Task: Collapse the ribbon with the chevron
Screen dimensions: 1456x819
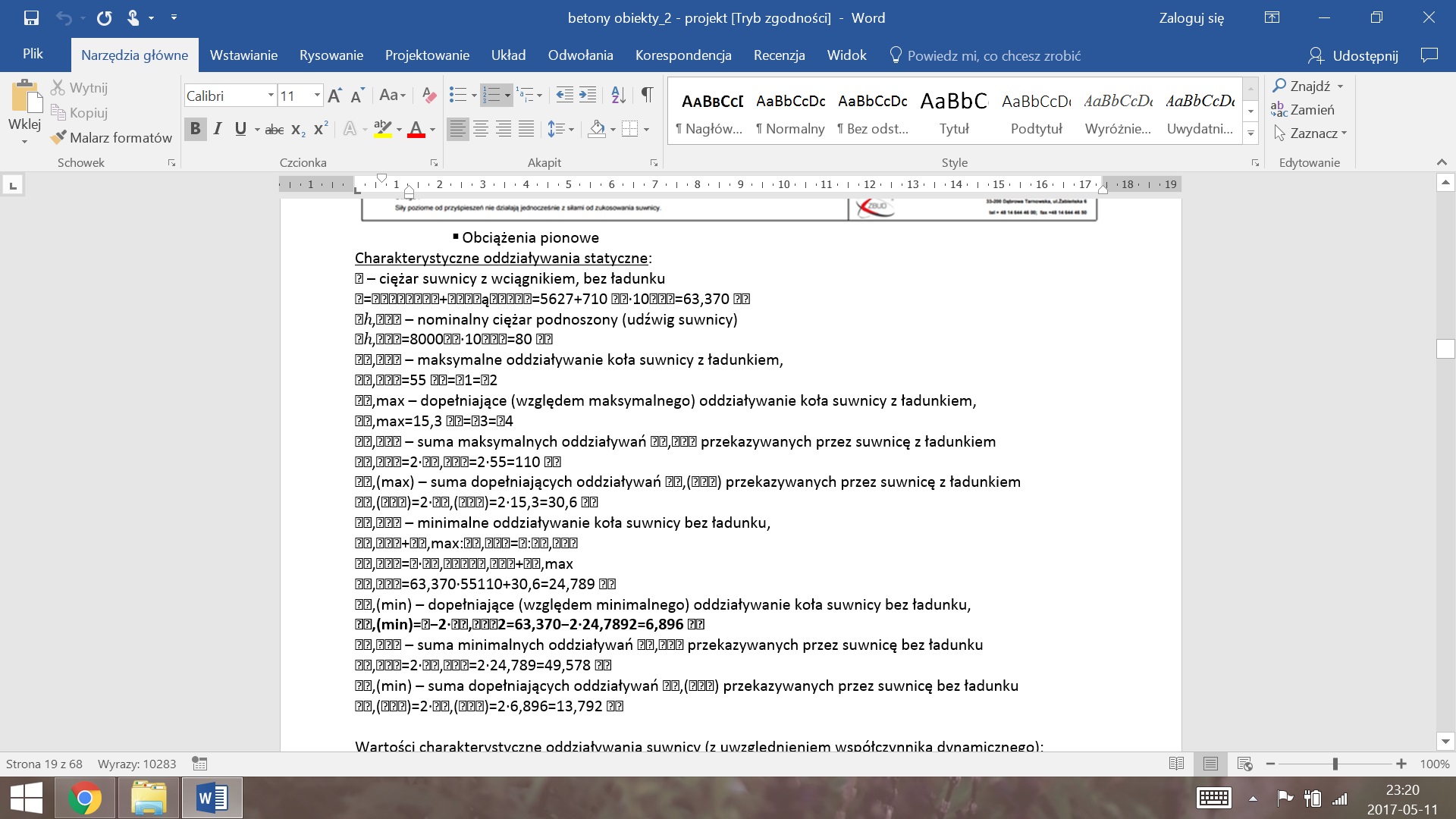Action: [x=1442, y=162]
